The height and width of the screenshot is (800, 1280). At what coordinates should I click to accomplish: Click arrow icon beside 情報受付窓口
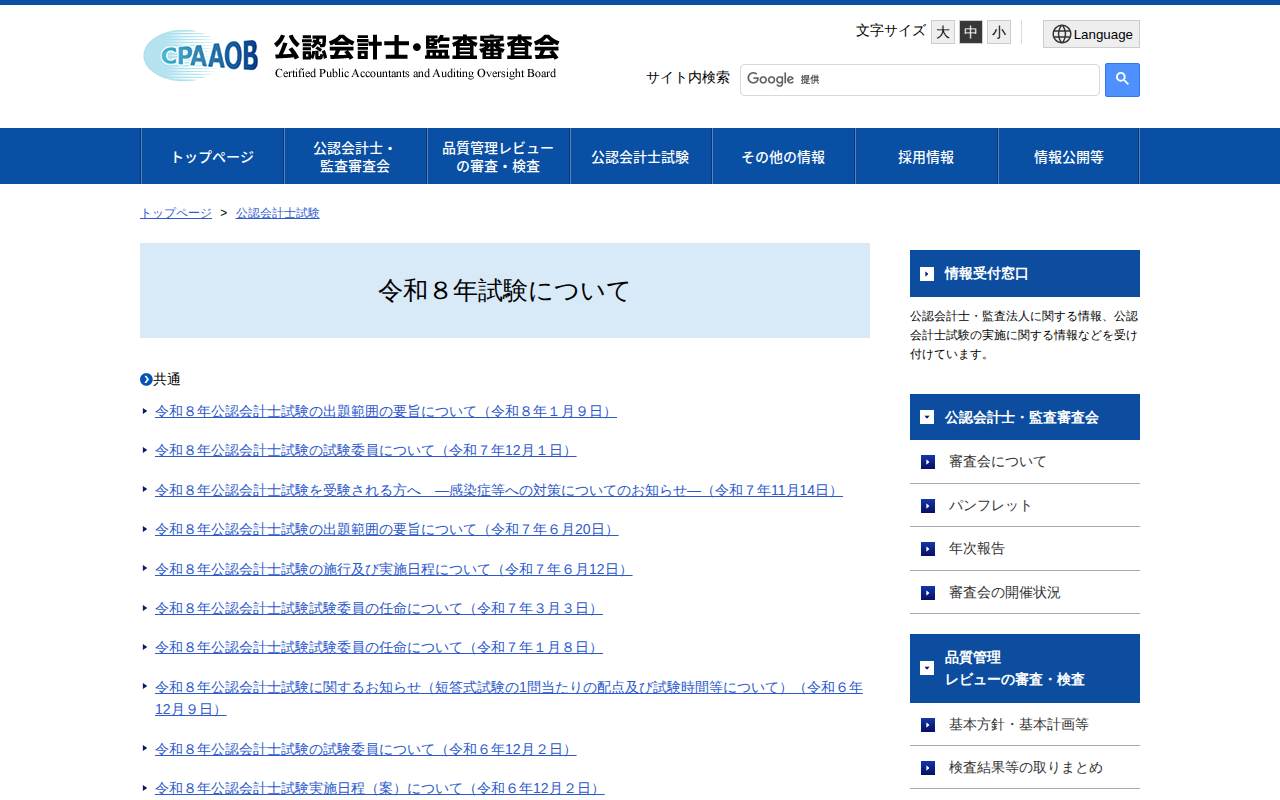coord(927,274)
